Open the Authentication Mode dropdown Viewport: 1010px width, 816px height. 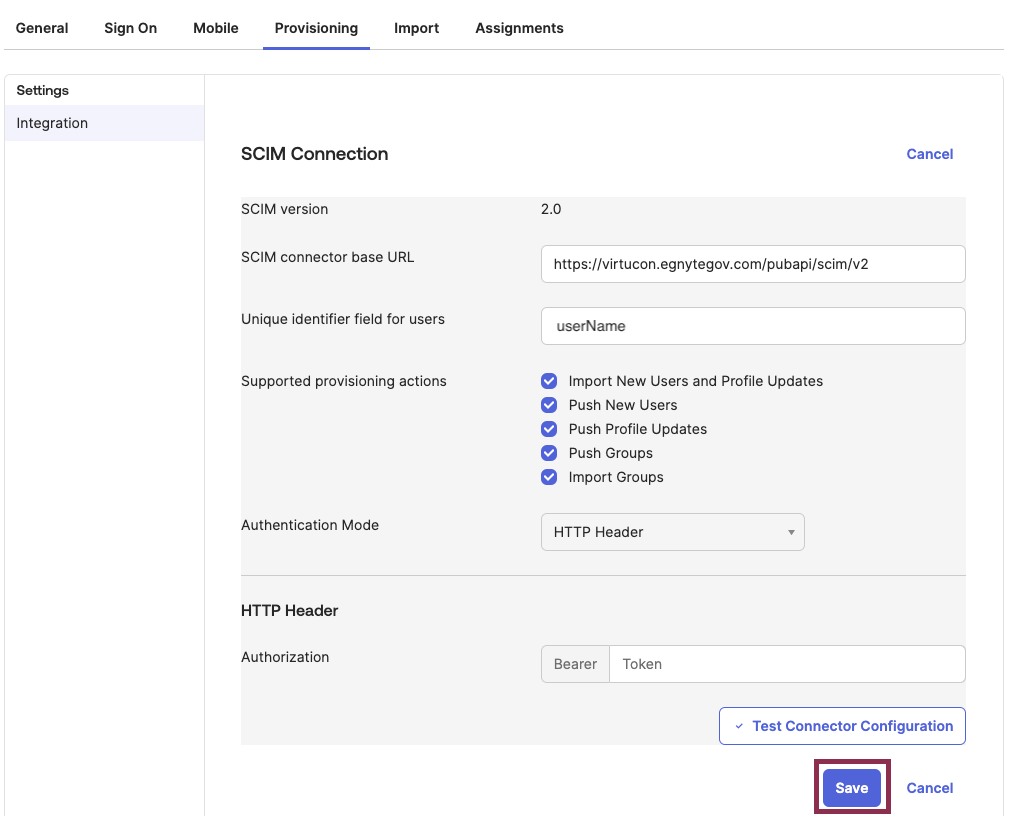(672, 531)
